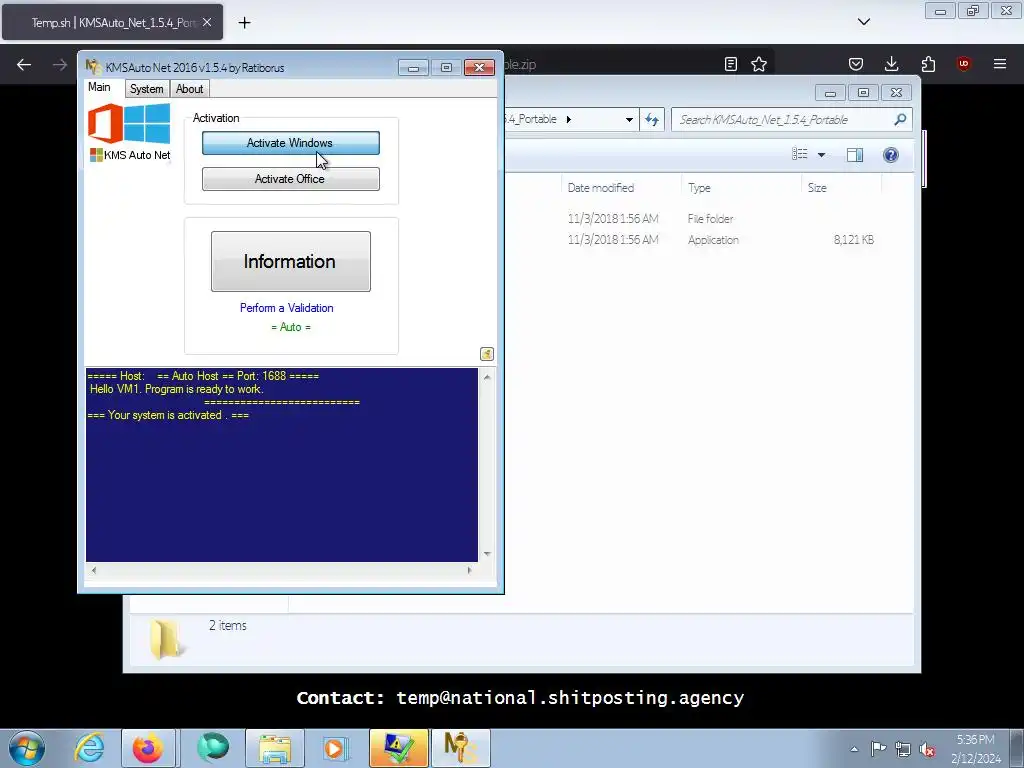Viewport: 1024px width, 768px height.
Task: Click the console horizontal scroll right arrow
Action: point(470,570)
